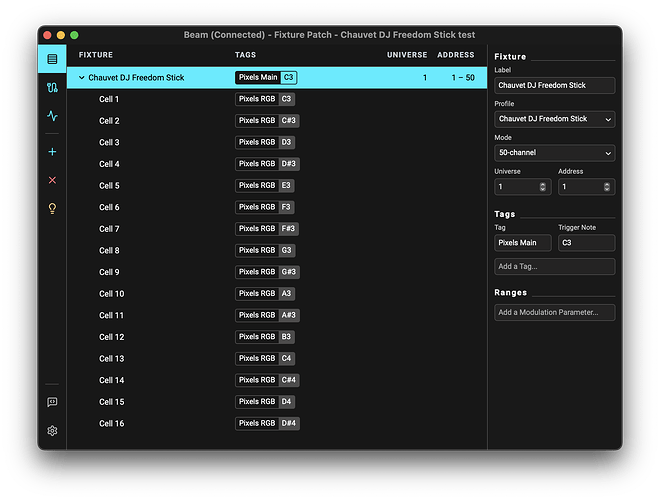Screen dimensions: 660x500
Task: Open the routing connections sidebar icon
Action: tap(52, 88)
